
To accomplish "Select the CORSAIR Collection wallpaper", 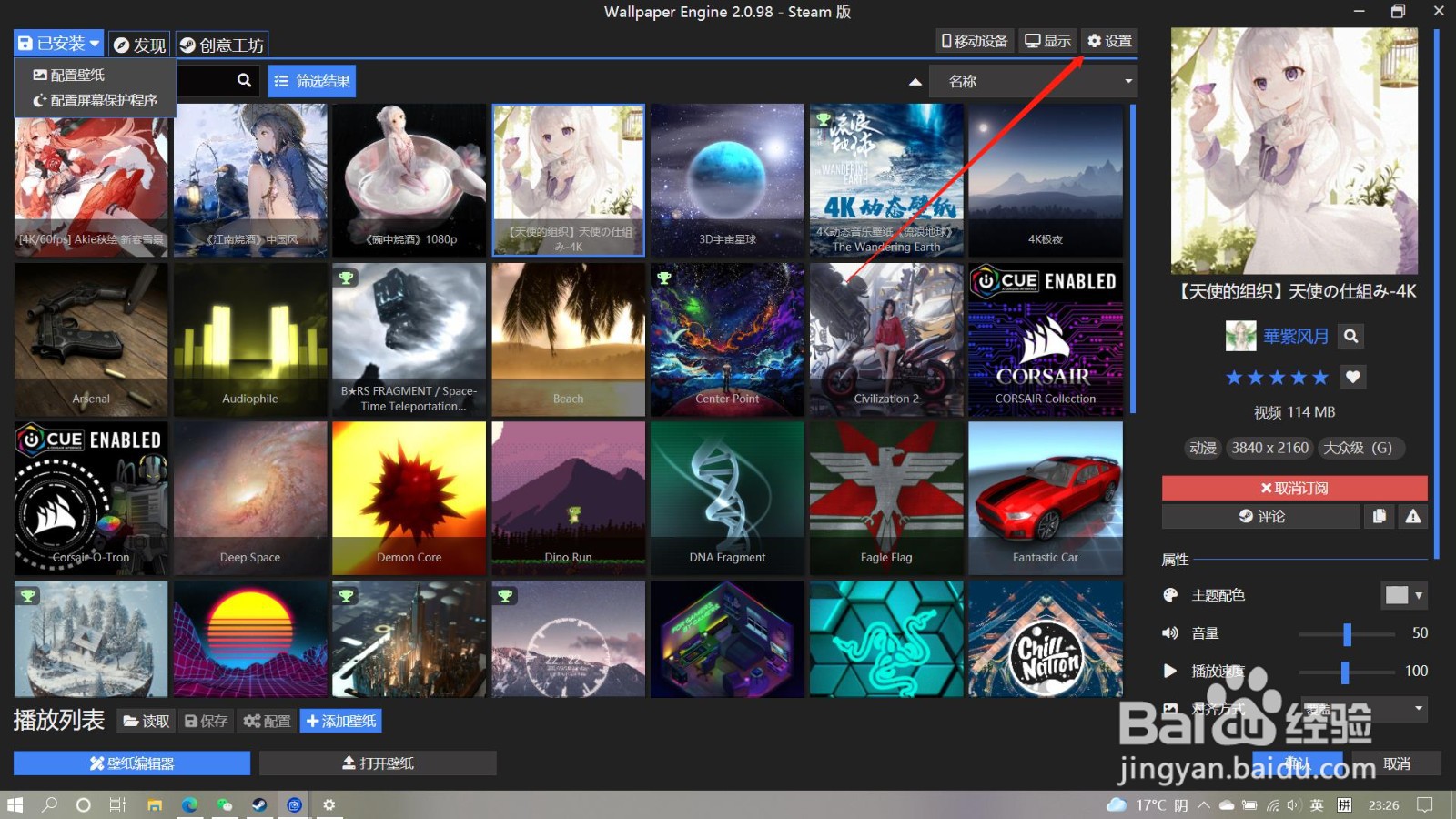I will click(1046, 339).
